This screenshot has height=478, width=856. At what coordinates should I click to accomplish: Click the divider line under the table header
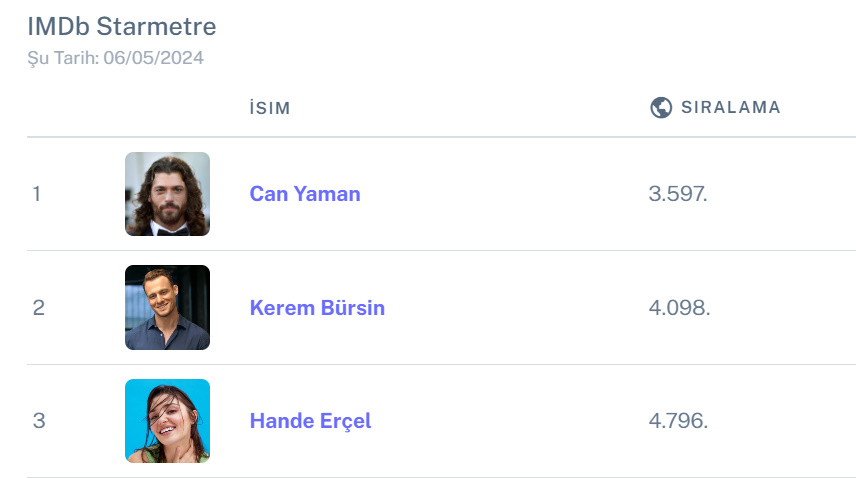coord(440,137)
